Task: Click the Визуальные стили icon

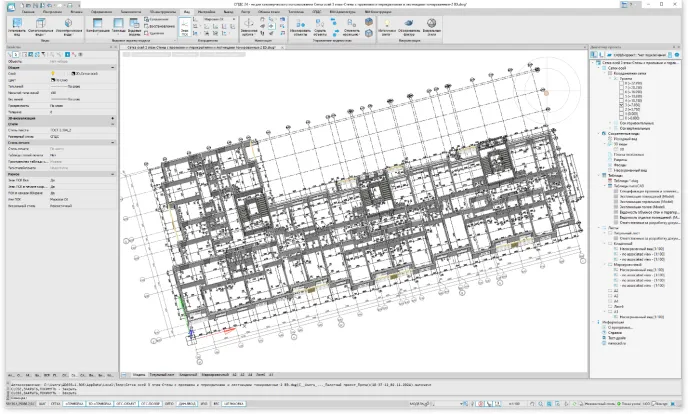Action: [x=431, y=28]
